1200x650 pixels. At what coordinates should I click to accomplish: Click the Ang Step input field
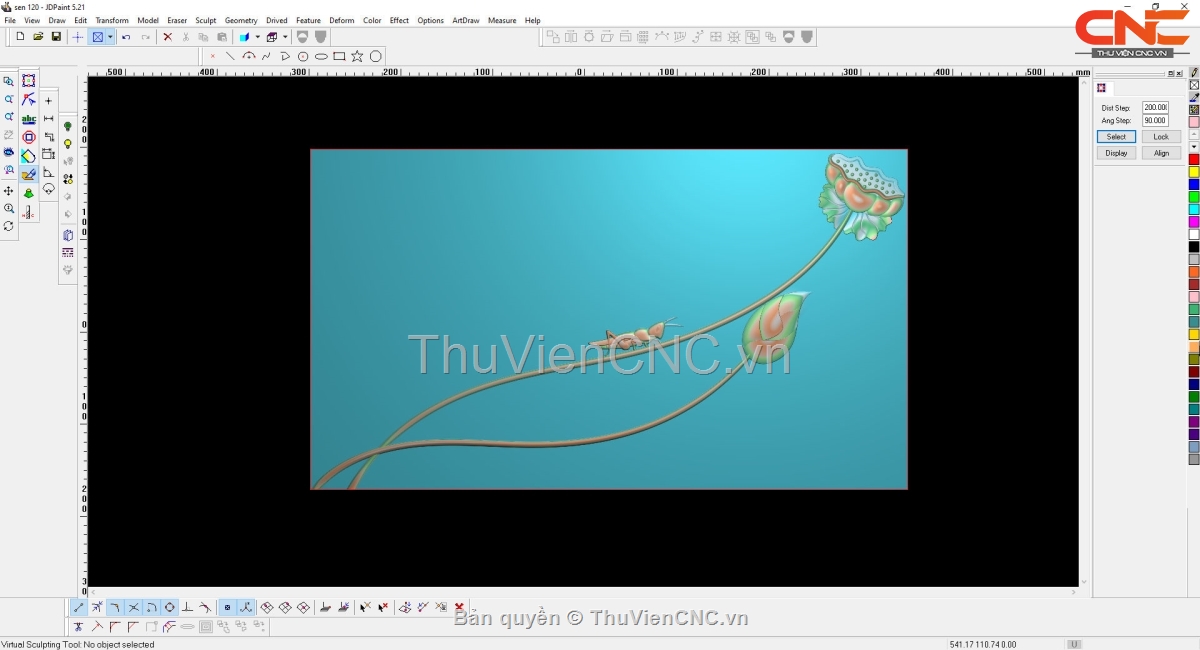click(x=1155, y=120)
